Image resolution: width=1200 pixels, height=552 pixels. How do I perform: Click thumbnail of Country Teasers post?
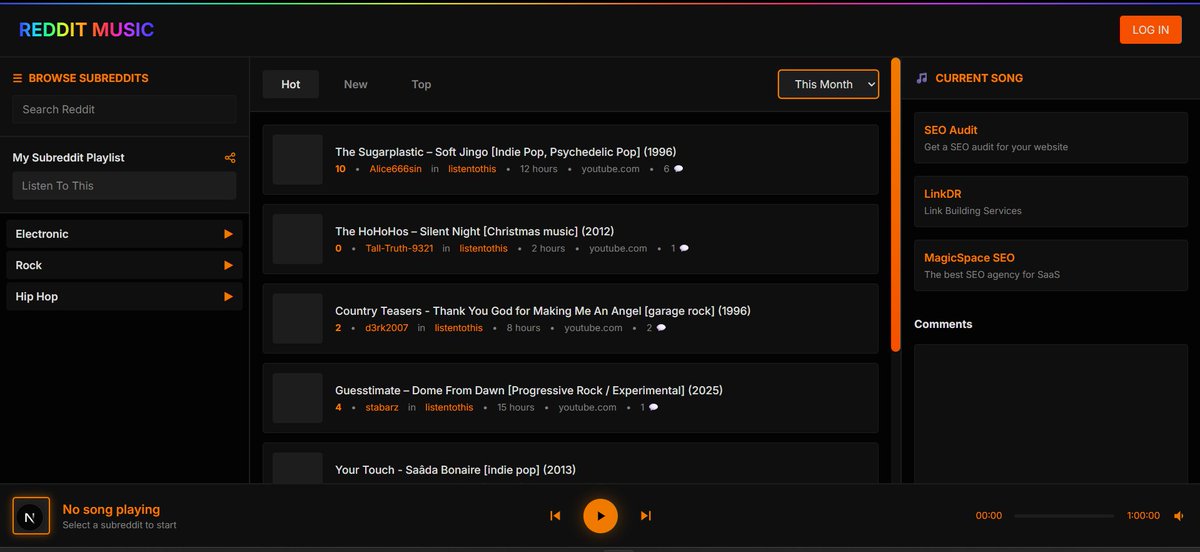pos(298,319)
